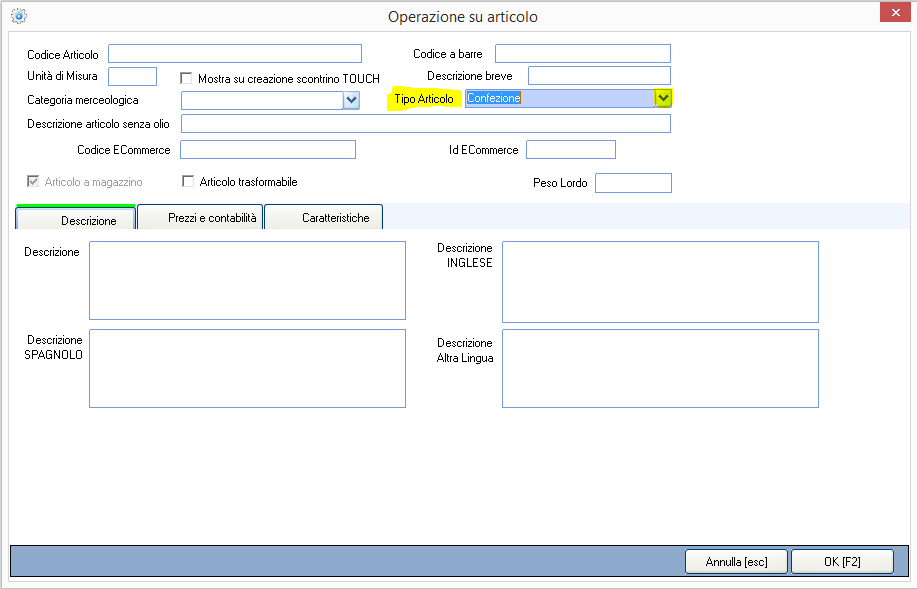The image size is (917, 589).
Task: Click the Unità di Misura field
Action: (132, 76)
